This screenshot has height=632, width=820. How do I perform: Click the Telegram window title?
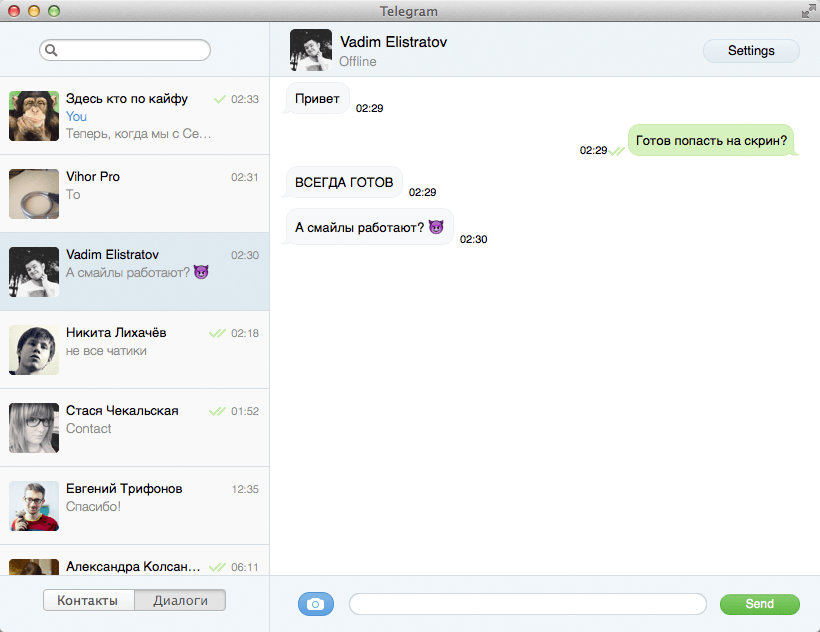pos(408,11)
